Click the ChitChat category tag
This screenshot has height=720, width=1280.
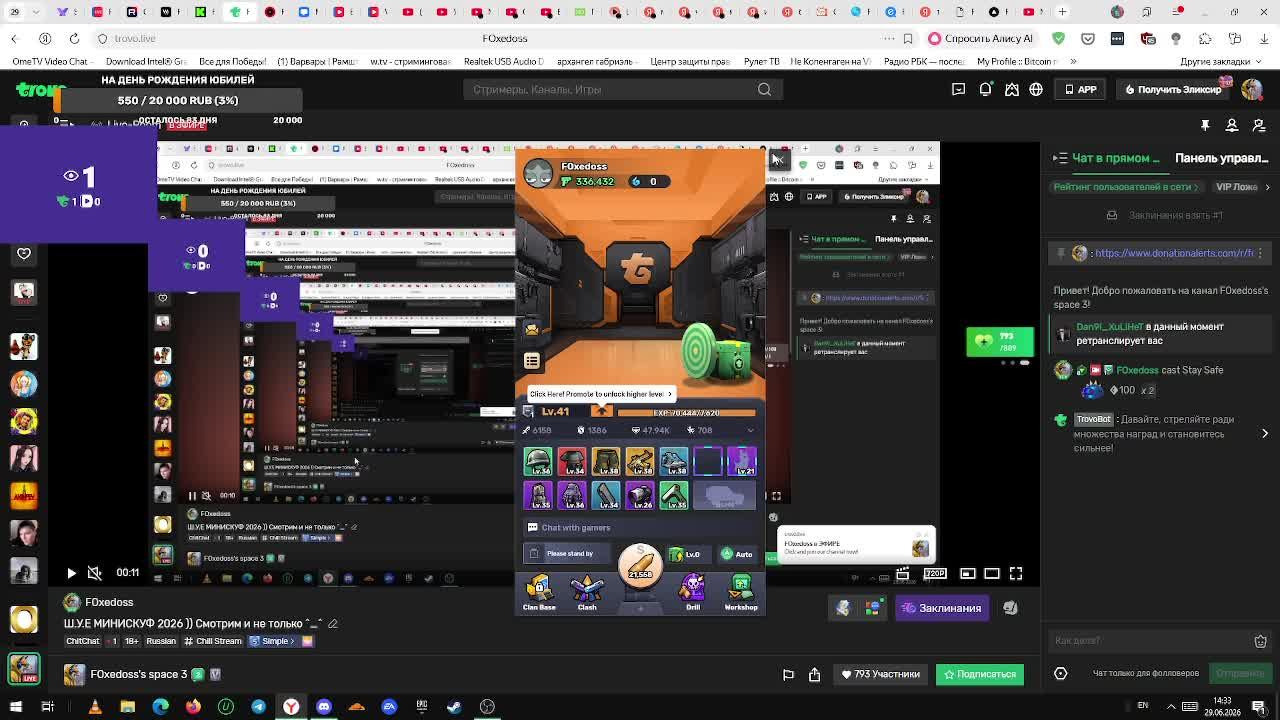83,641
